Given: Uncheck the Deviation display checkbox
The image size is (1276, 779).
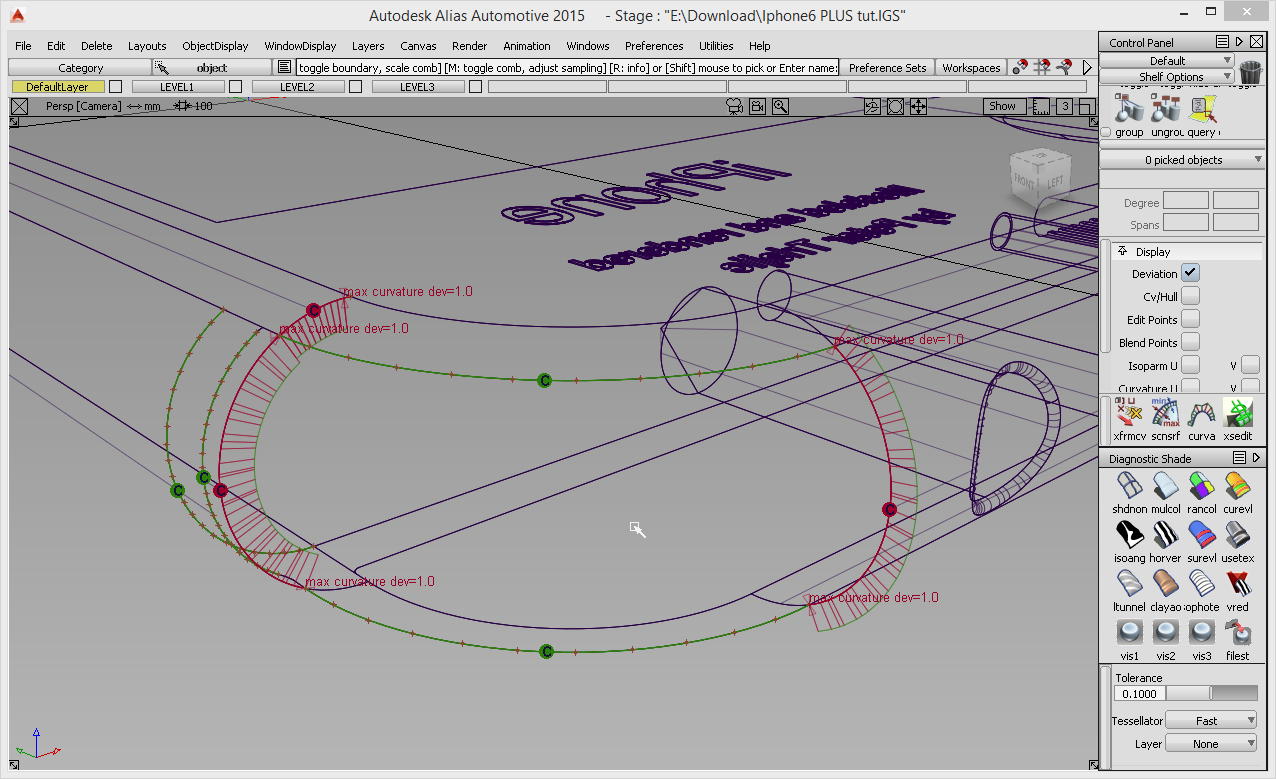Looking at the screenshot, I should (x=1190, y=273).
